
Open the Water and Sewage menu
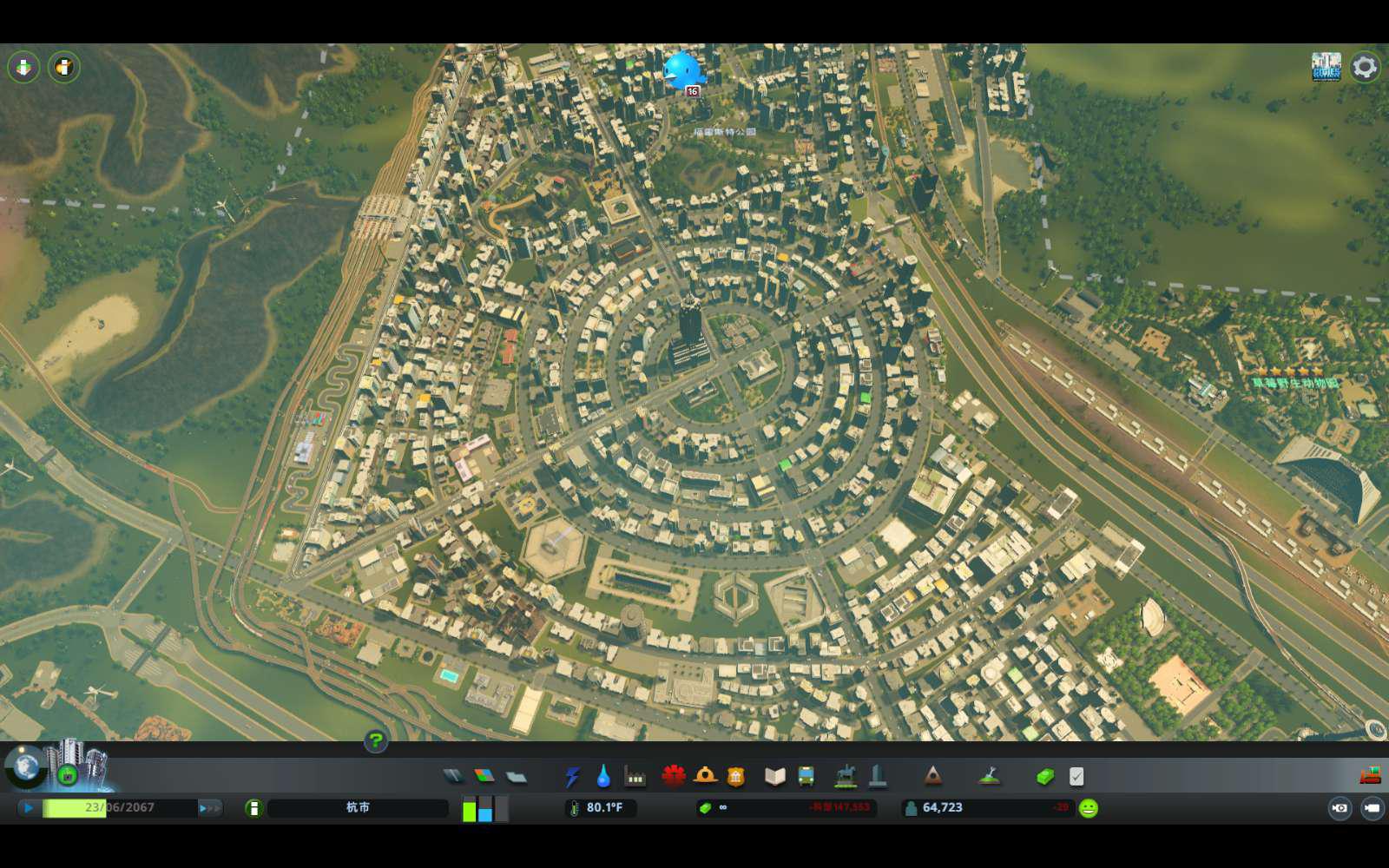pyautogui.click(x=603, y=776)
